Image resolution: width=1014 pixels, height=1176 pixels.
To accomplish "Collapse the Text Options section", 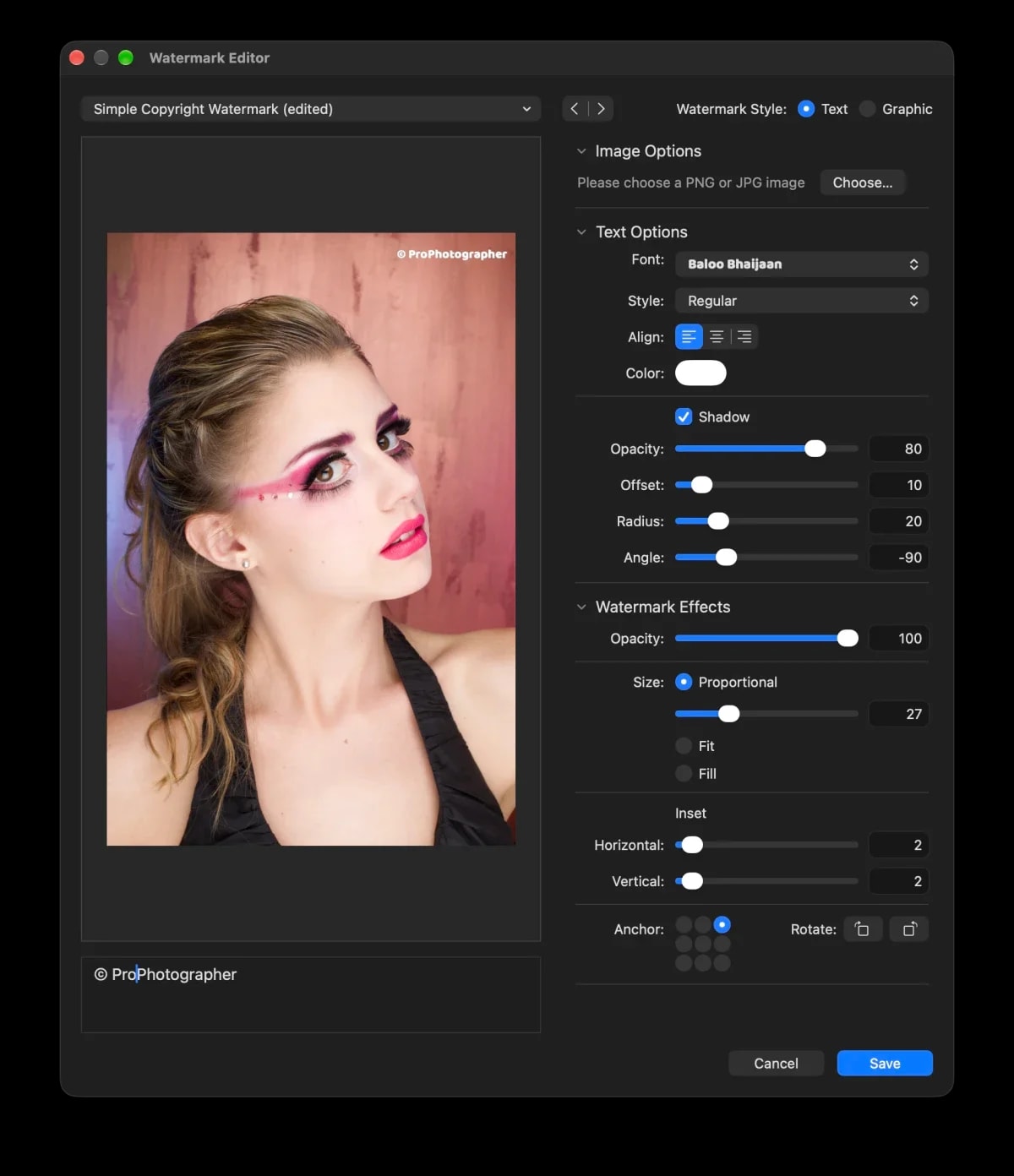I will [581, 232].
